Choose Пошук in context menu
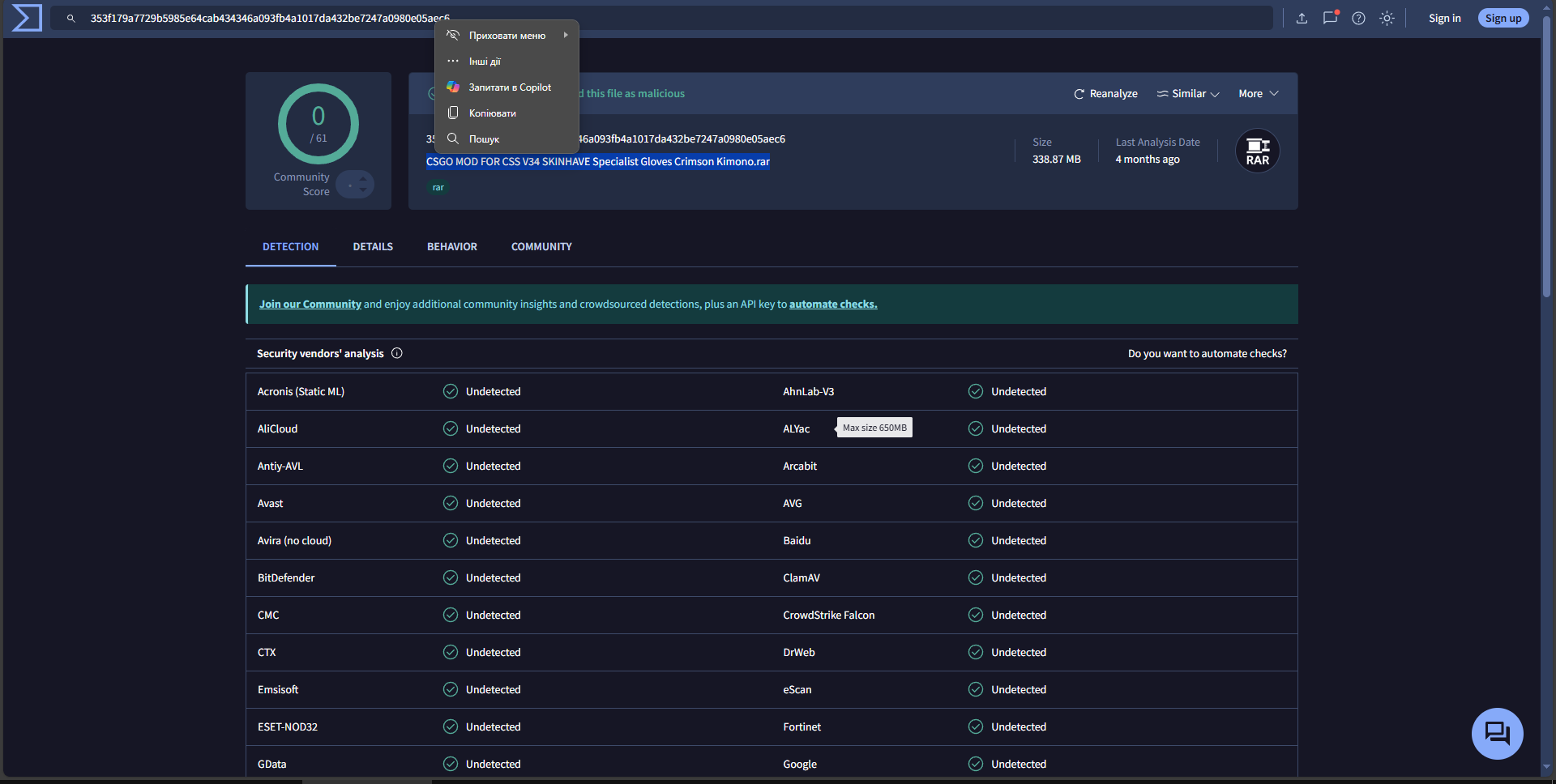This screenshot has width=1556, height=784. (x=507, y=139)
